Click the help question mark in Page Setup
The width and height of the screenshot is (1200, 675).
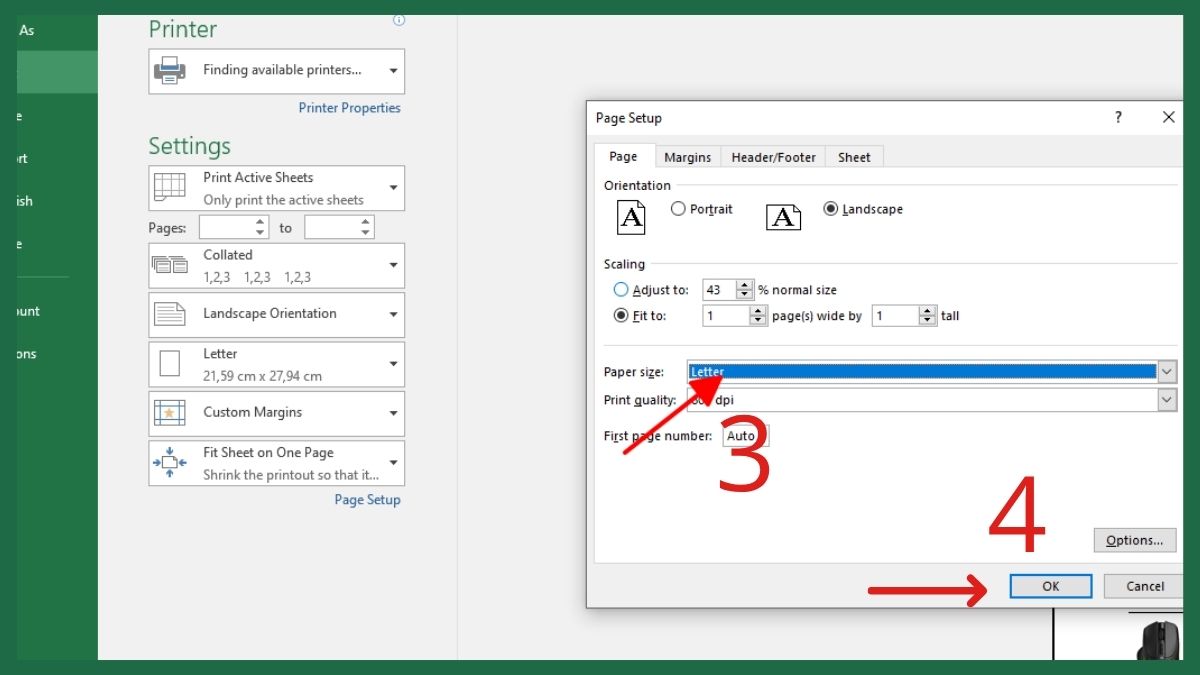click(x=1117, y=117)
